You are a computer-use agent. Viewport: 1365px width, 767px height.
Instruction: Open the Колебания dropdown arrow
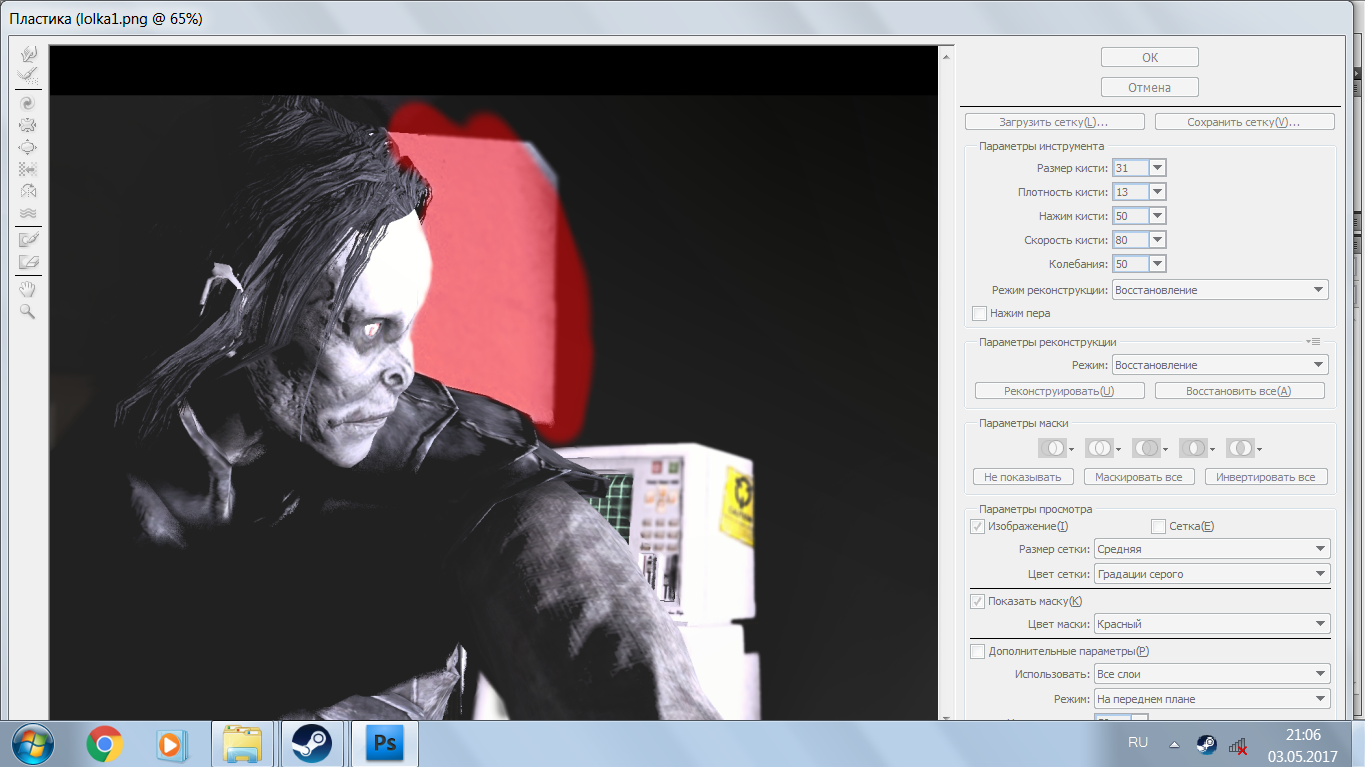click(x=1158, y=264)
